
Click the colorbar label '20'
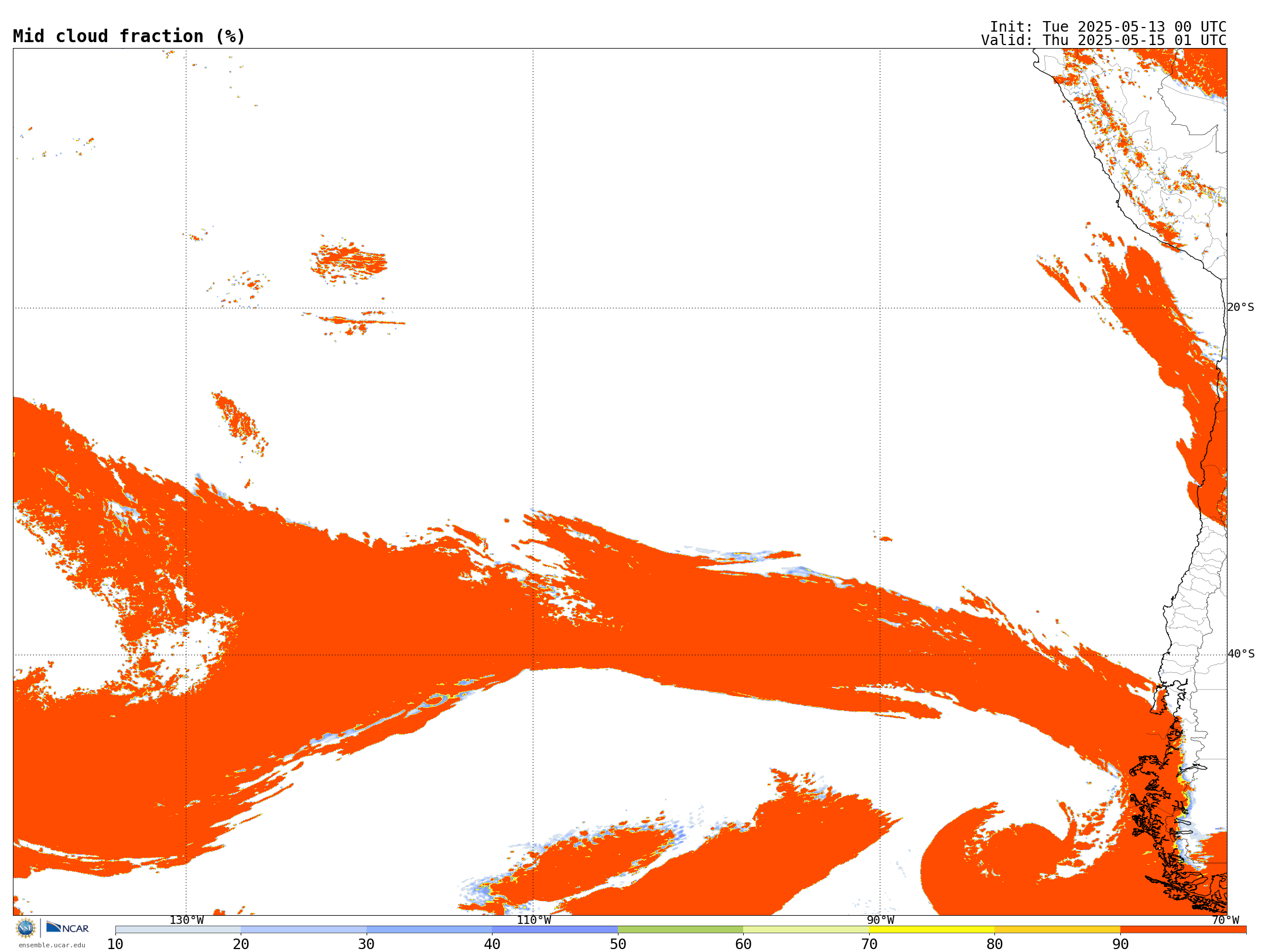pyautogui.click(x=241, y=944)
